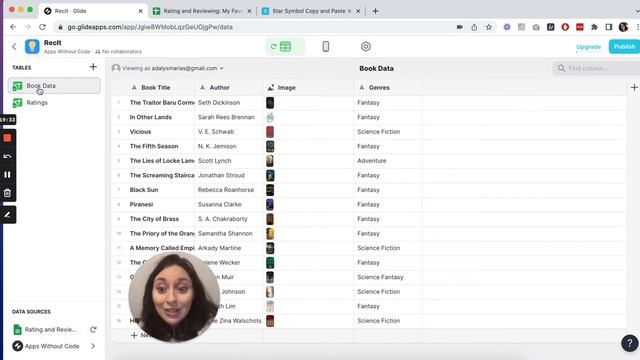Screen dimensions: 640x360
Task: Close the RecIt - Glide tab
Action: coord(140,11)
